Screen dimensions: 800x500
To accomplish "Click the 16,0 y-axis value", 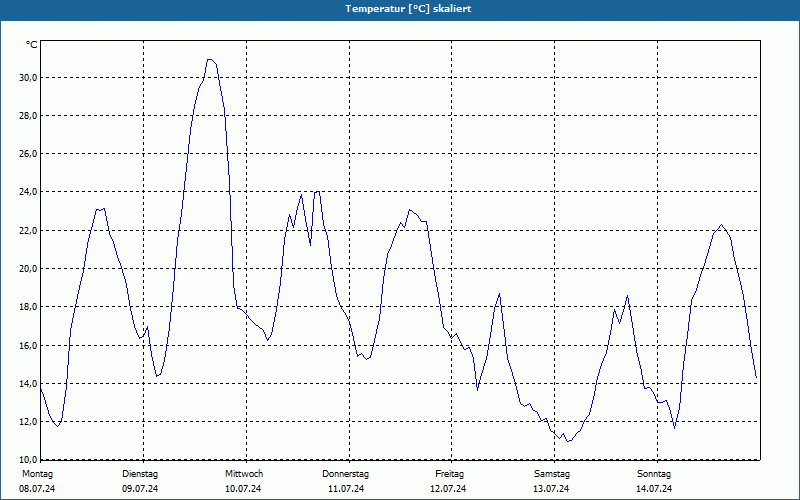I will pyautogui.click(x=27, y=345).
